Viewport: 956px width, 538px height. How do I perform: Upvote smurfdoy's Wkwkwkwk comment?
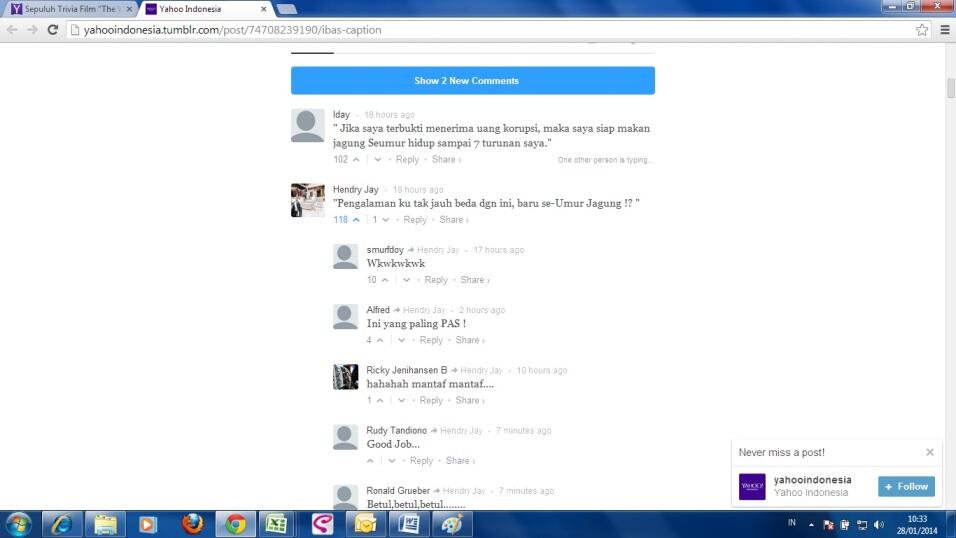[385, 280]
